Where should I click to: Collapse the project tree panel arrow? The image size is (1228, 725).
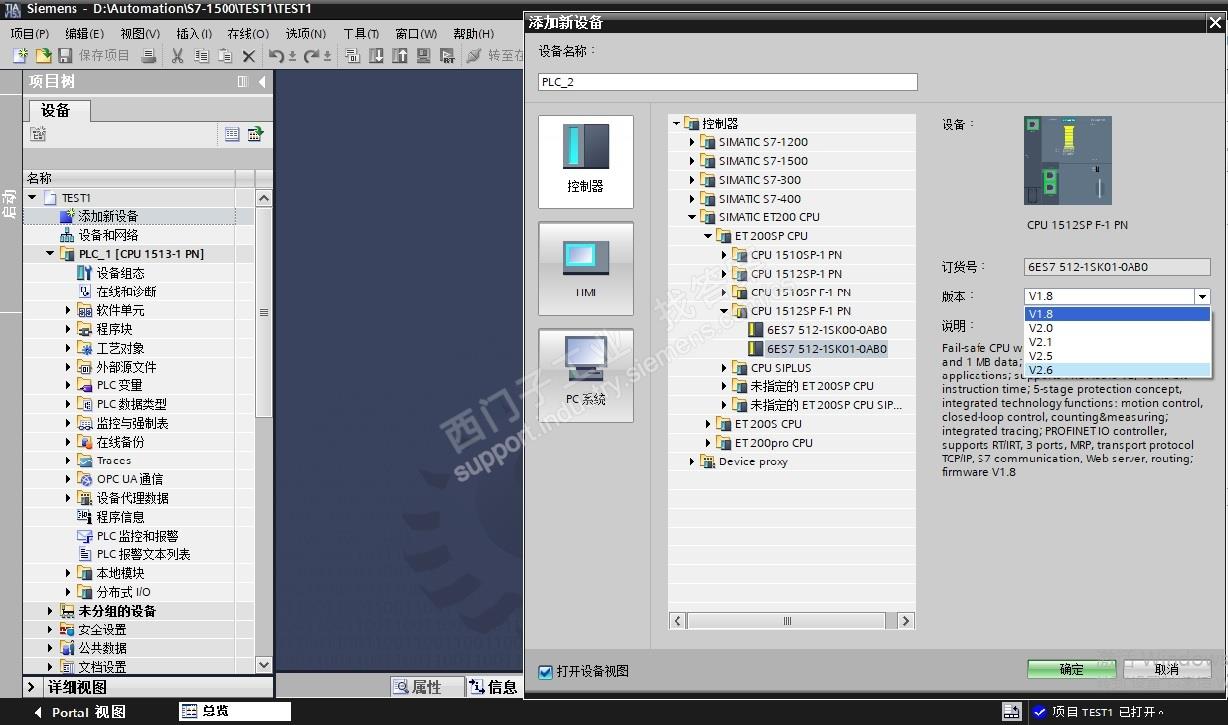pos(262,82)
